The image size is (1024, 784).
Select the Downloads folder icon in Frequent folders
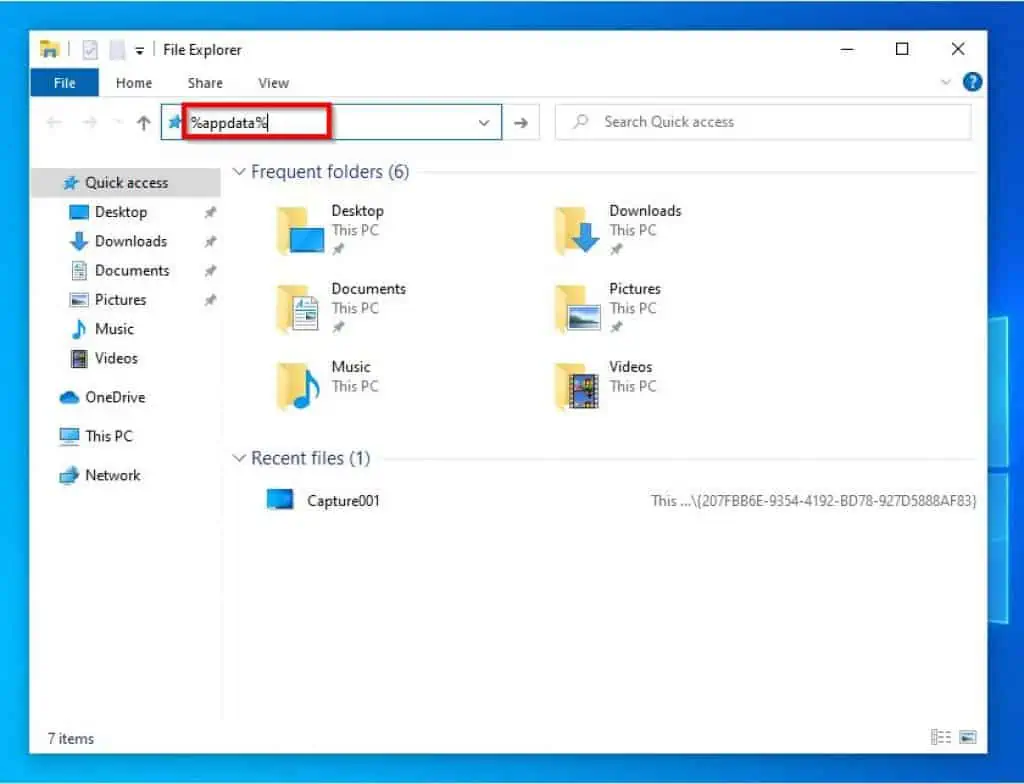coord(577,230)
